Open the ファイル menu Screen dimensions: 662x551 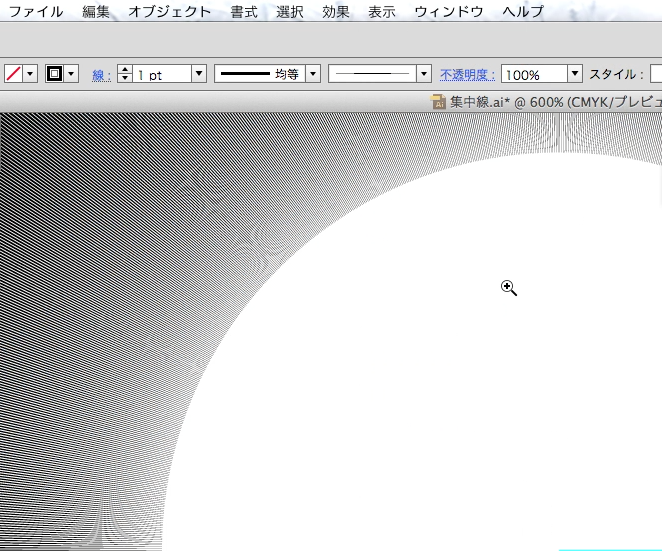pos(36,11)
